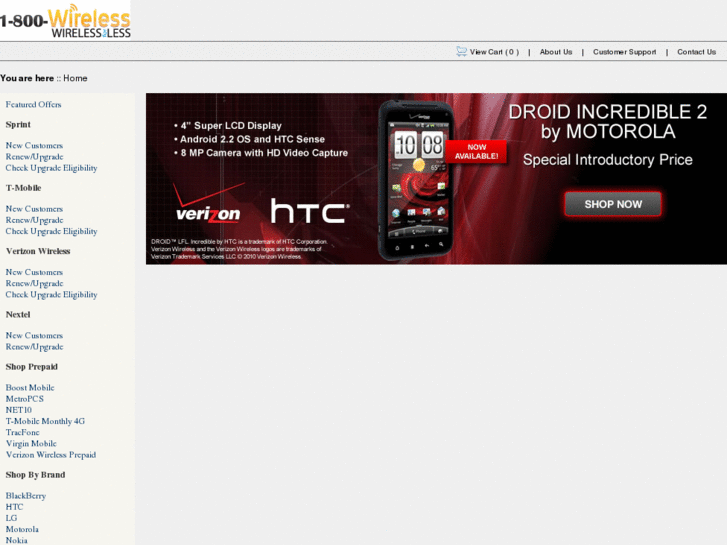Image resolution: width=727 pixels, height=545 pixels.
Task: Select Renew/Upgrade under T-Mobile
Action: click(x=34, y=220)
